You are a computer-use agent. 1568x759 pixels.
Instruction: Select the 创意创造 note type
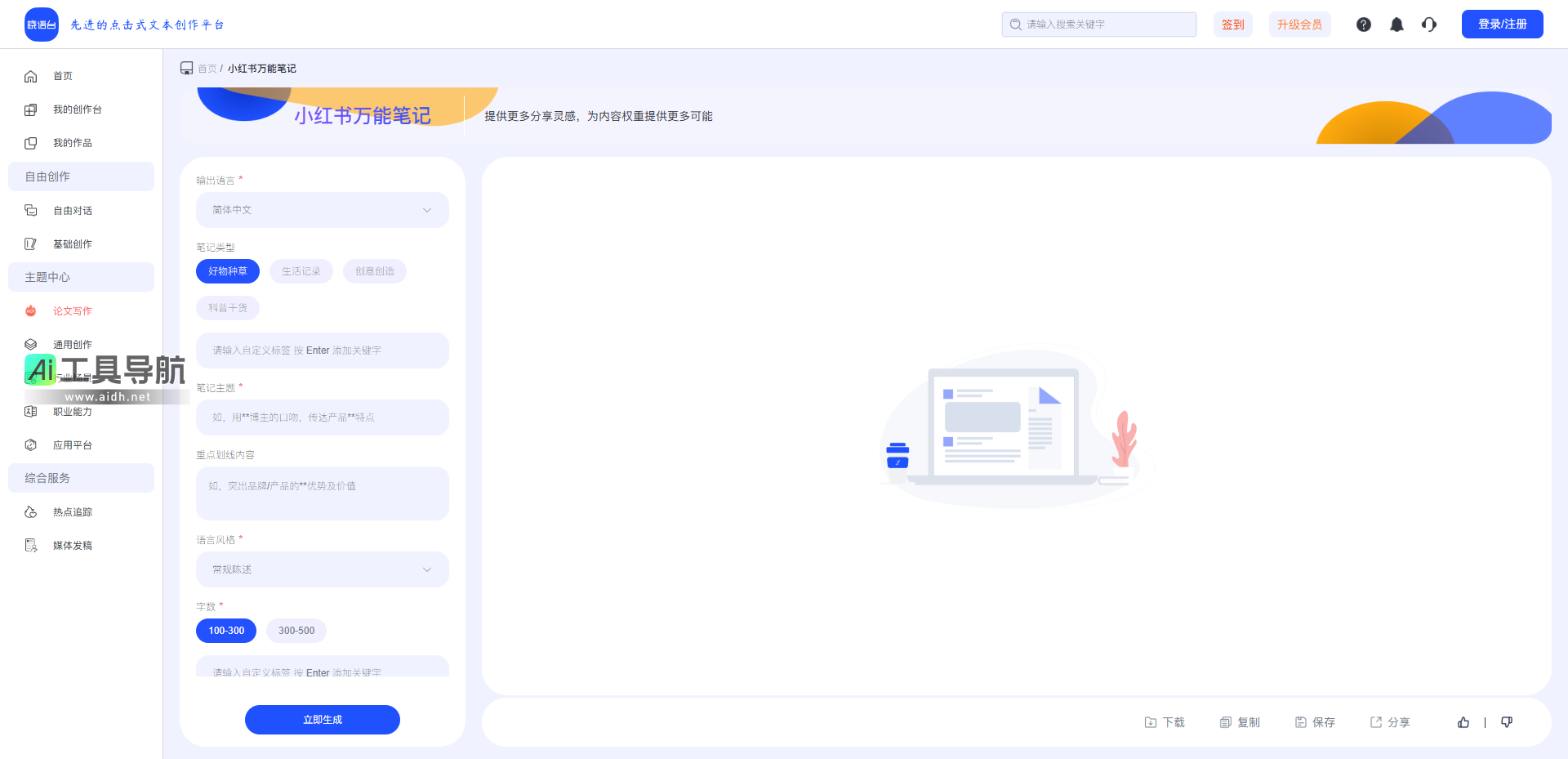(374, 271)
